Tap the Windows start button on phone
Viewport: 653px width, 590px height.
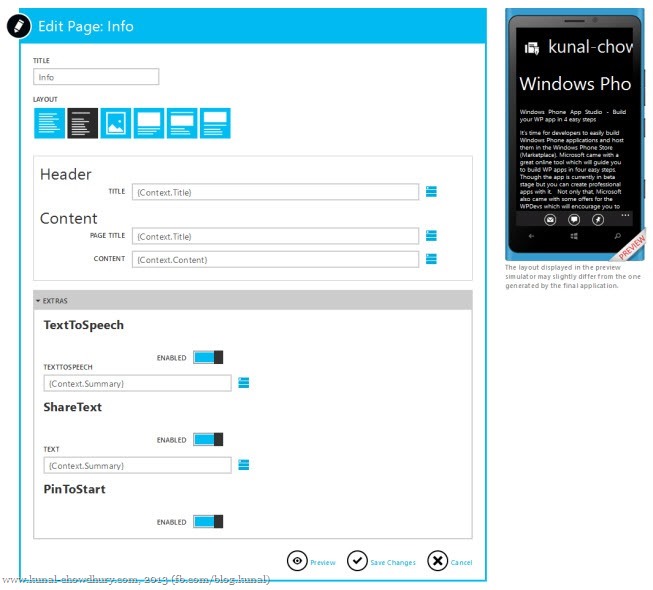(575, 238)
